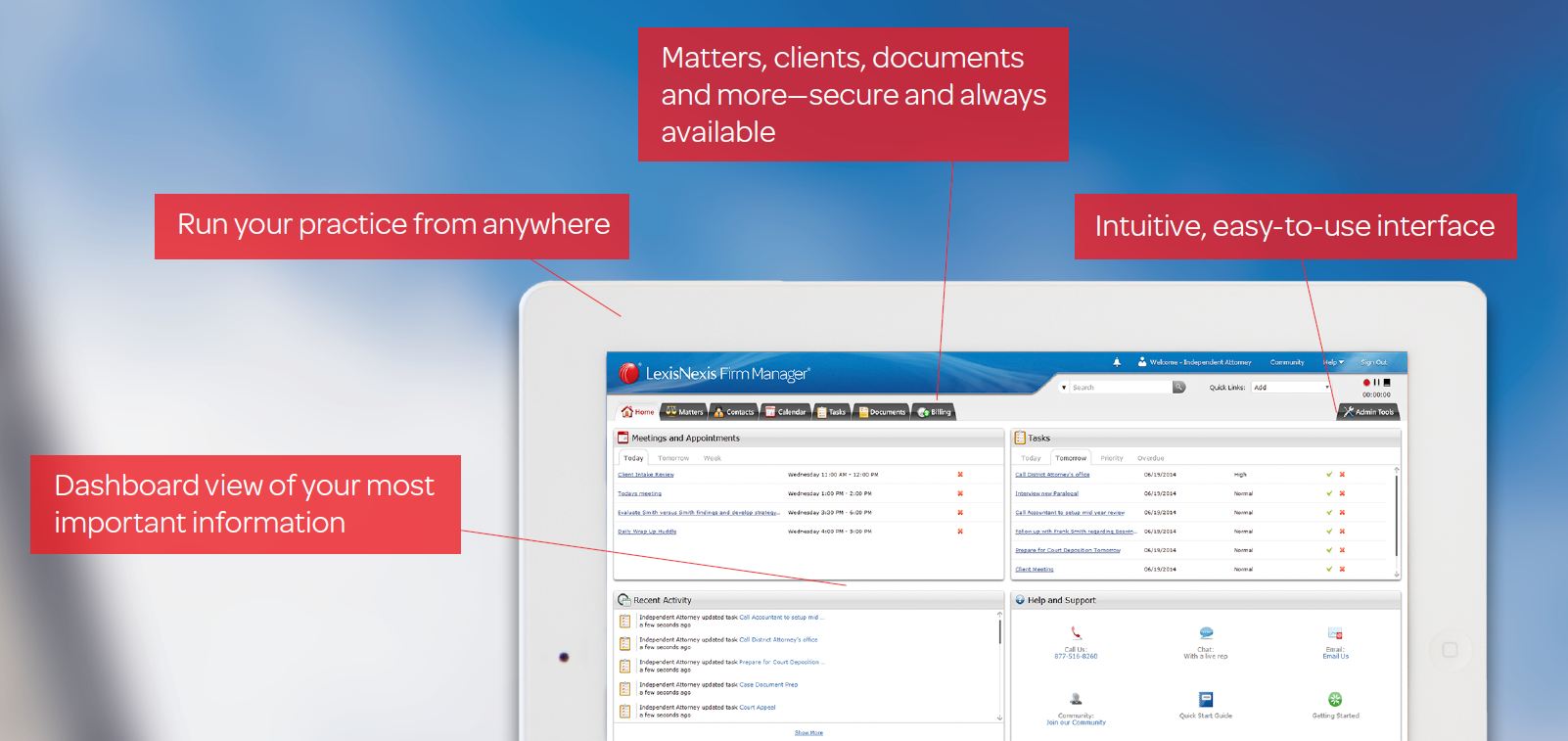The height and width of the screenshot is (741, 1568).
Task: Open the Client Intake Review appointment
Action: (646, 475)
